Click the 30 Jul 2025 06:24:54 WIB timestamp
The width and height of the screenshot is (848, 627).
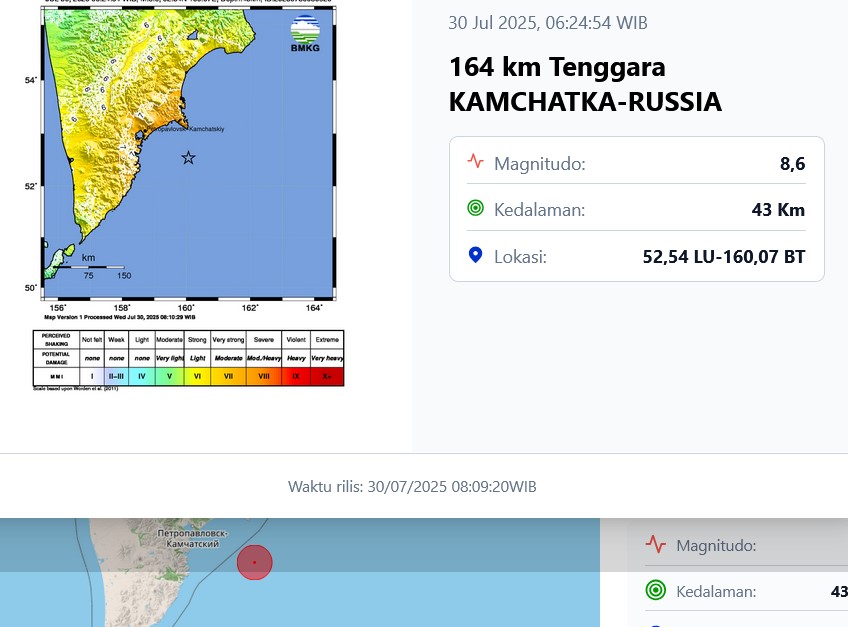pyautogui.click(x=554, y=23)
